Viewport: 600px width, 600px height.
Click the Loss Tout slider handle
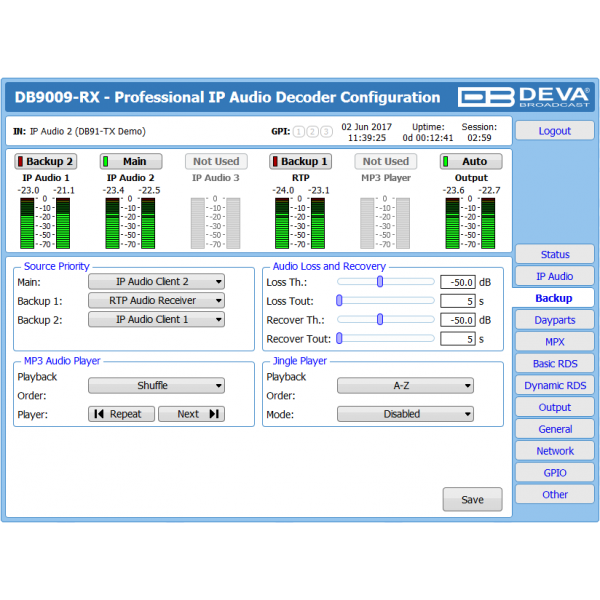(339, 301)
